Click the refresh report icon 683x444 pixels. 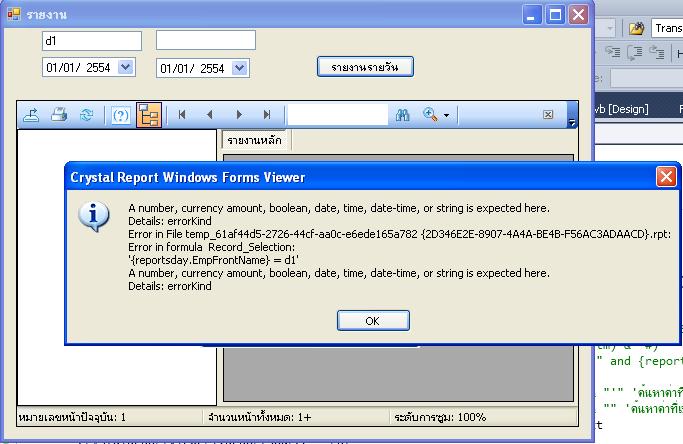(x=87, y=115)
